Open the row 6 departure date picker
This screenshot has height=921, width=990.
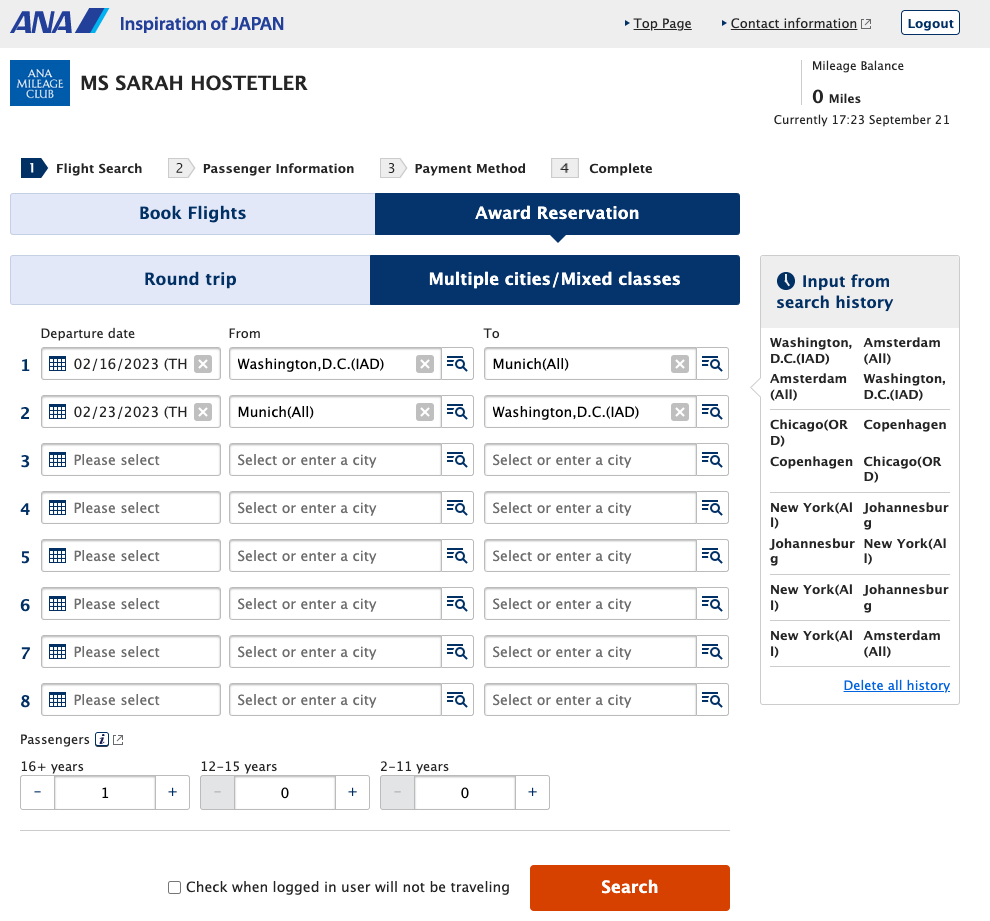coord(131,603)
